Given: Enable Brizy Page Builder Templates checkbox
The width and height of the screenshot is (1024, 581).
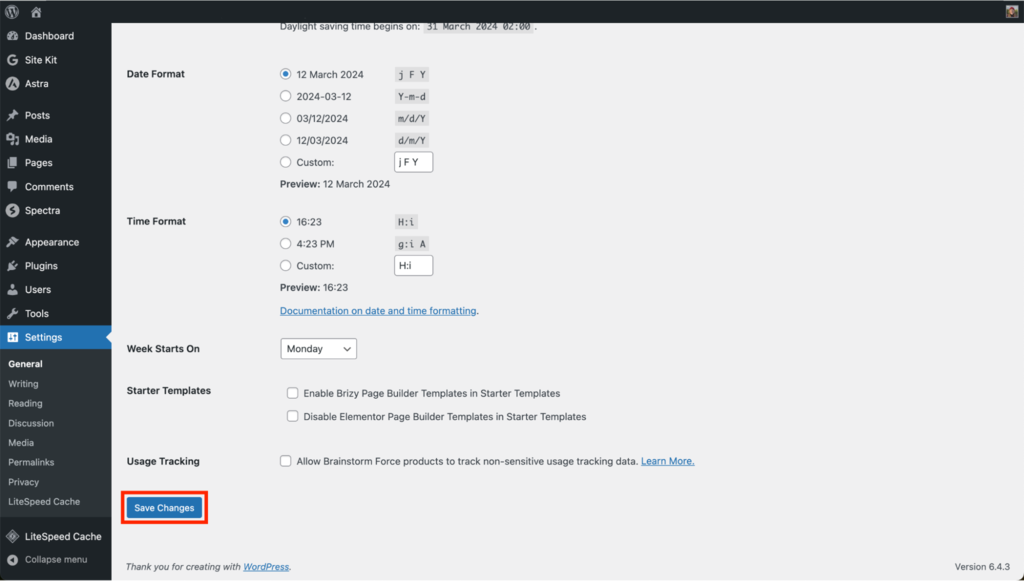Looking at the screenshot, I should 292,393.
